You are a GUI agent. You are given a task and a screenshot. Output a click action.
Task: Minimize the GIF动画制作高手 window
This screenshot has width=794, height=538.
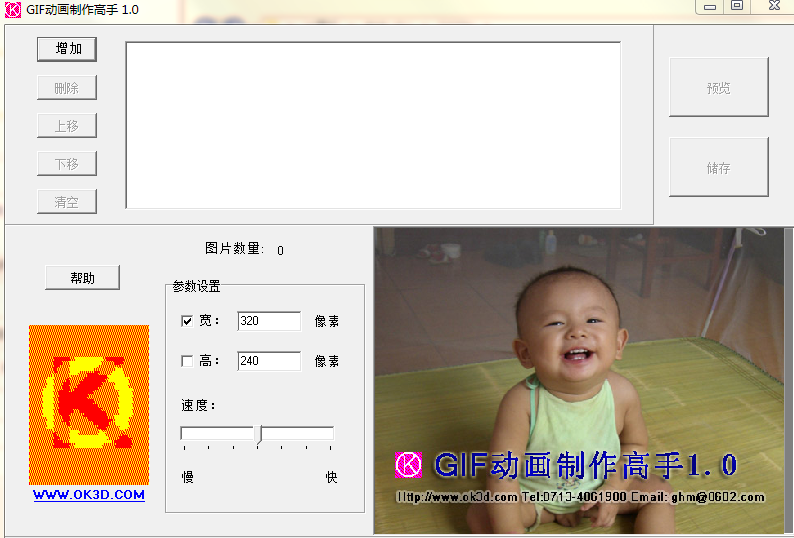[710, 7]
